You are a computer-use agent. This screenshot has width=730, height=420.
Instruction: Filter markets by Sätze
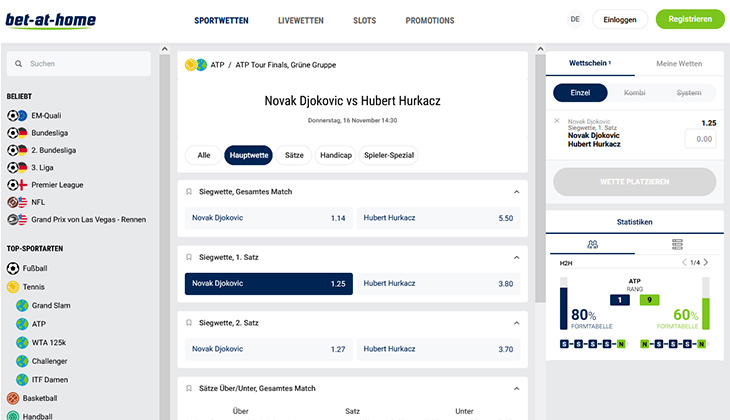pos(294,155)
